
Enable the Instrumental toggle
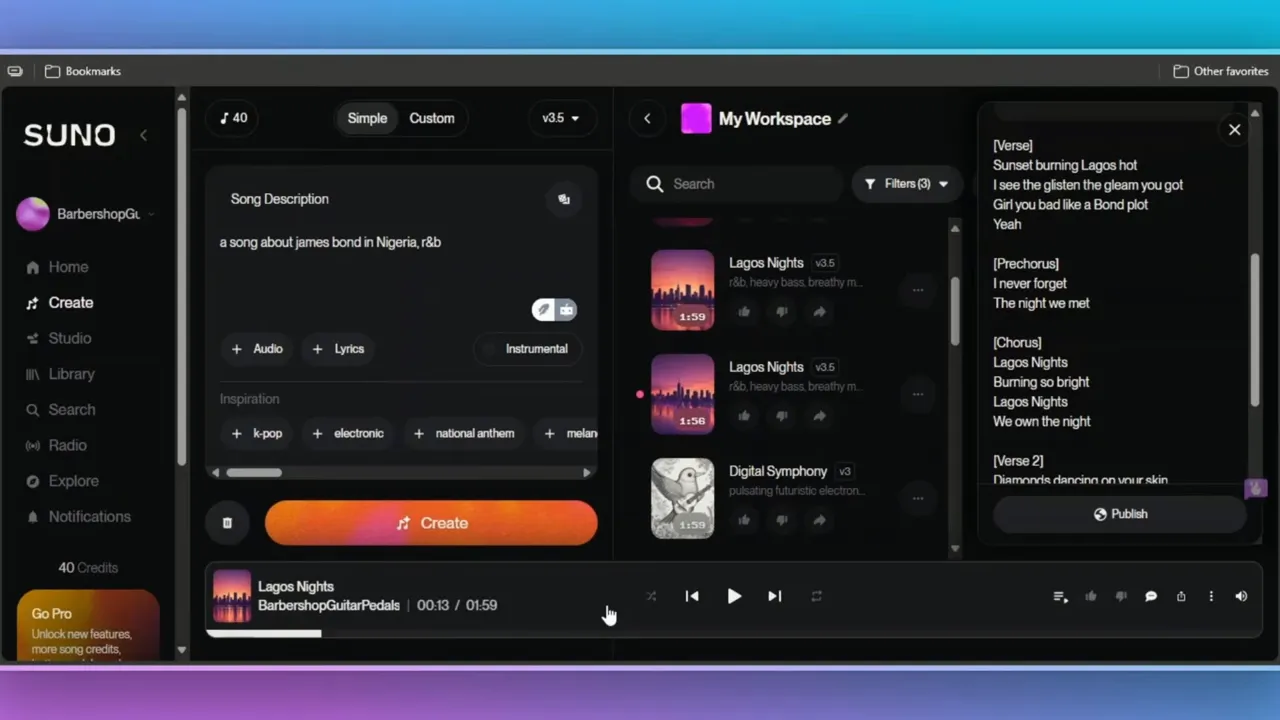pos(527,349)
